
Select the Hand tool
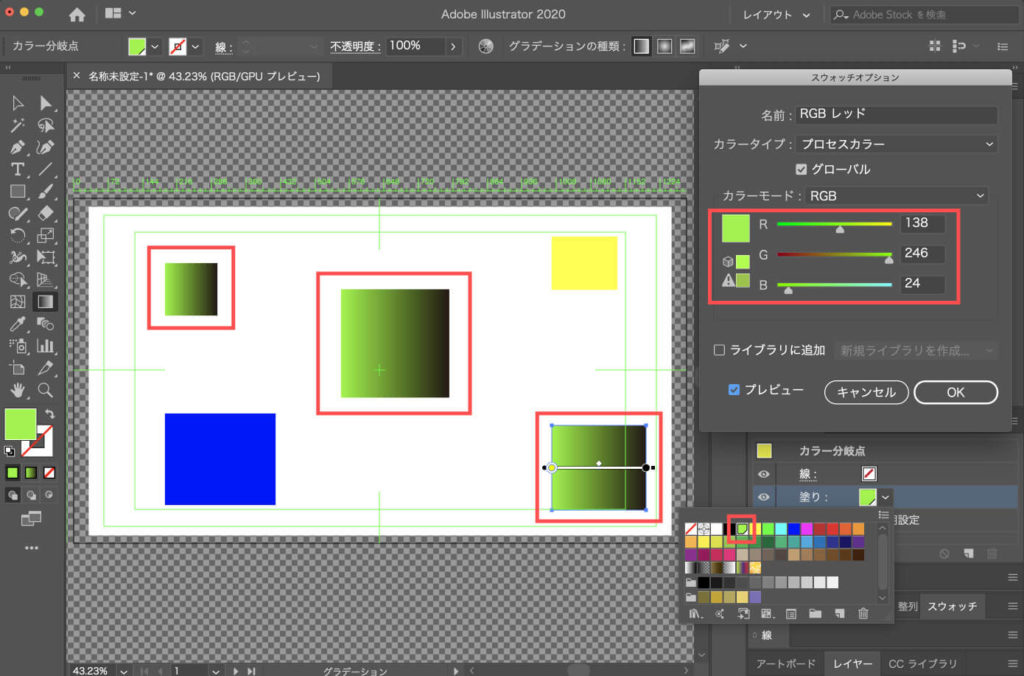point(18,391)
